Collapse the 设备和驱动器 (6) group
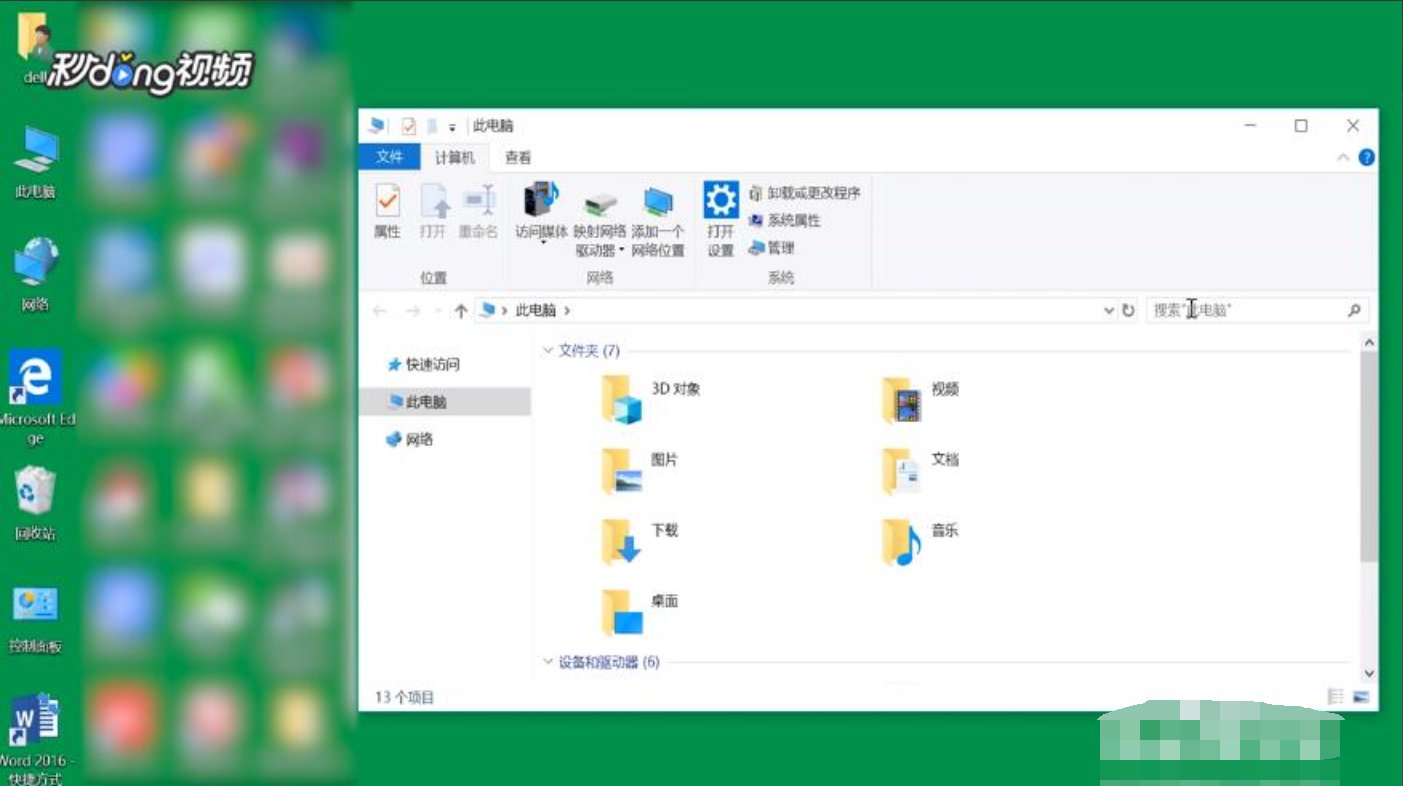1403x786 pixels. point(547,662)
